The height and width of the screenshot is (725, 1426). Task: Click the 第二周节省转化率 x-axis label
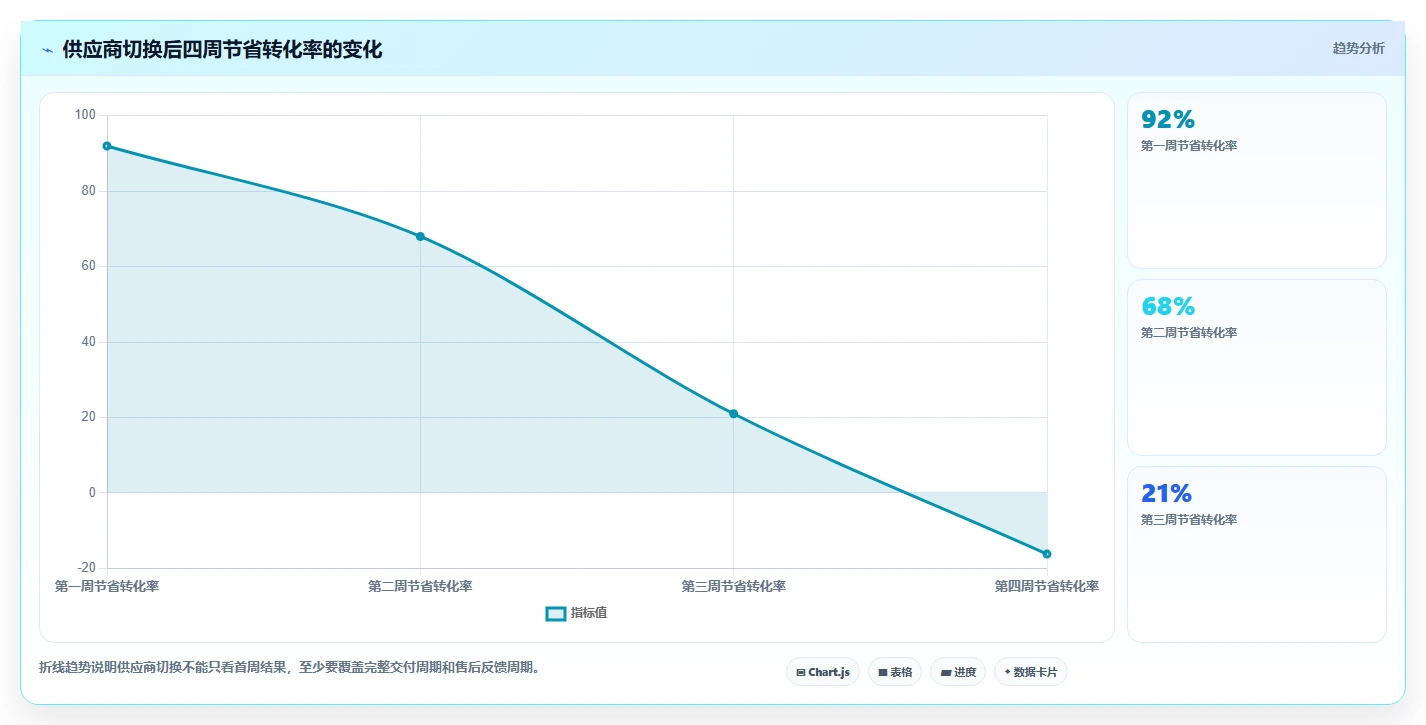420,586
